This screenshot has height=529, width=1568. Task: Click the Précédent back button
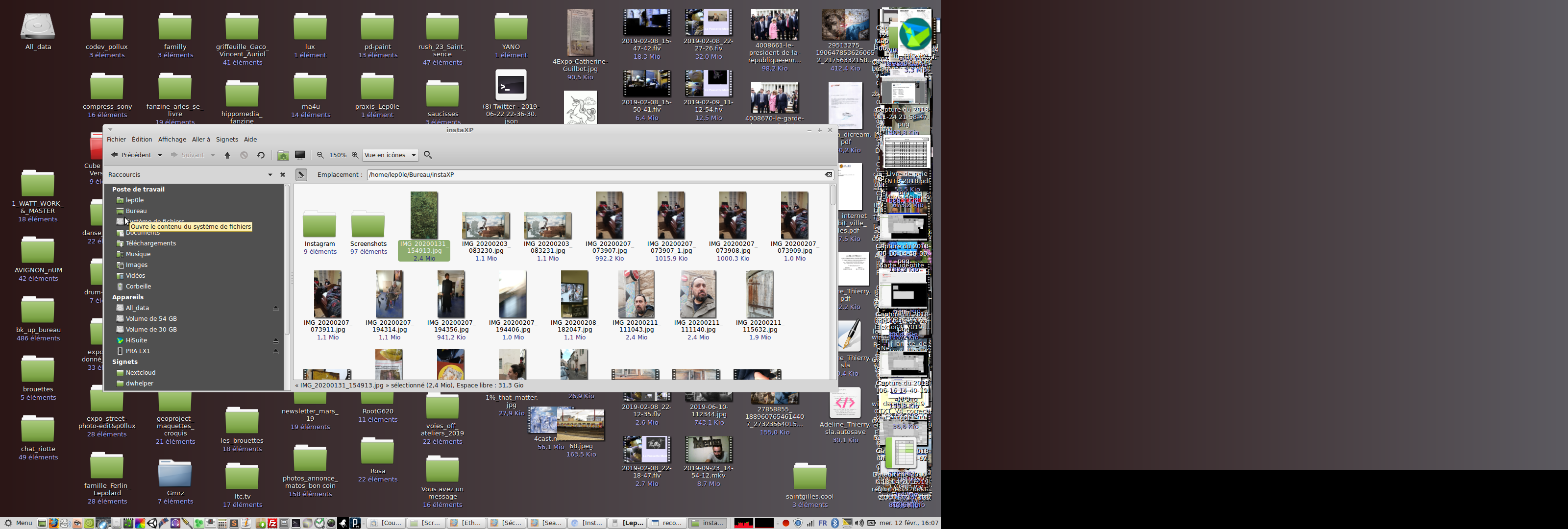coord(131,155)
